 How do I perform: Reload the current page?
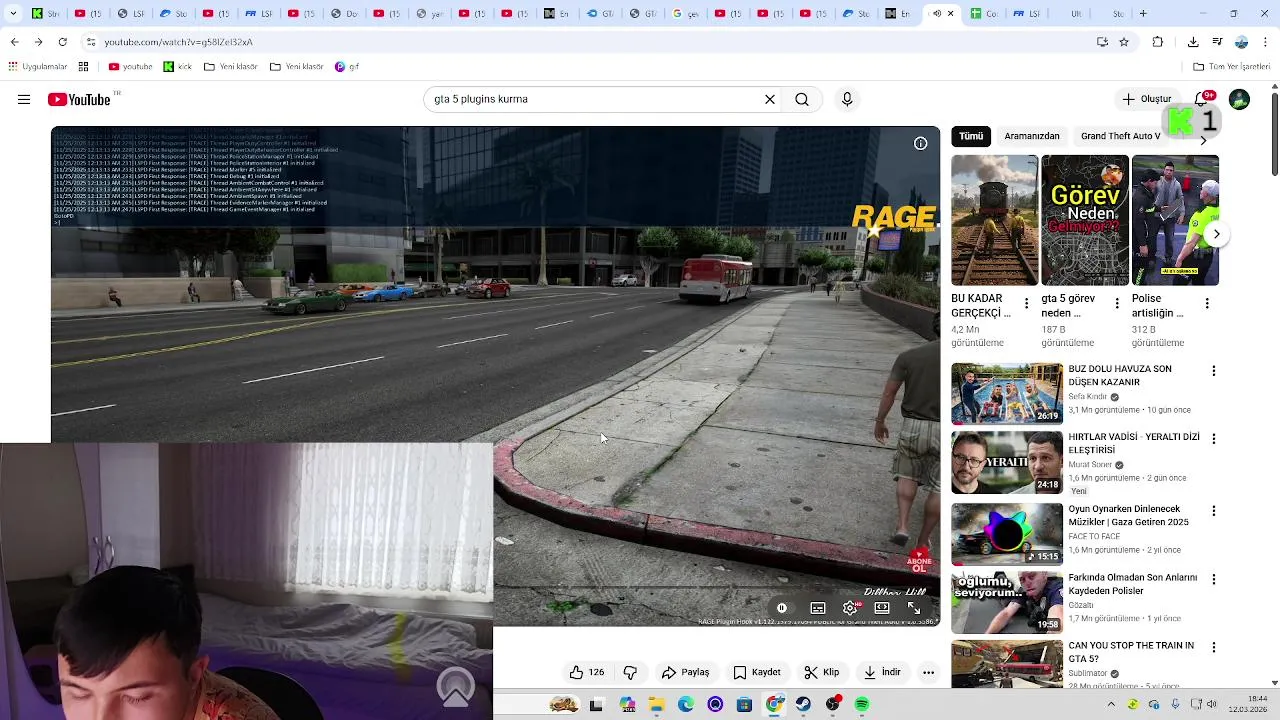62,42
